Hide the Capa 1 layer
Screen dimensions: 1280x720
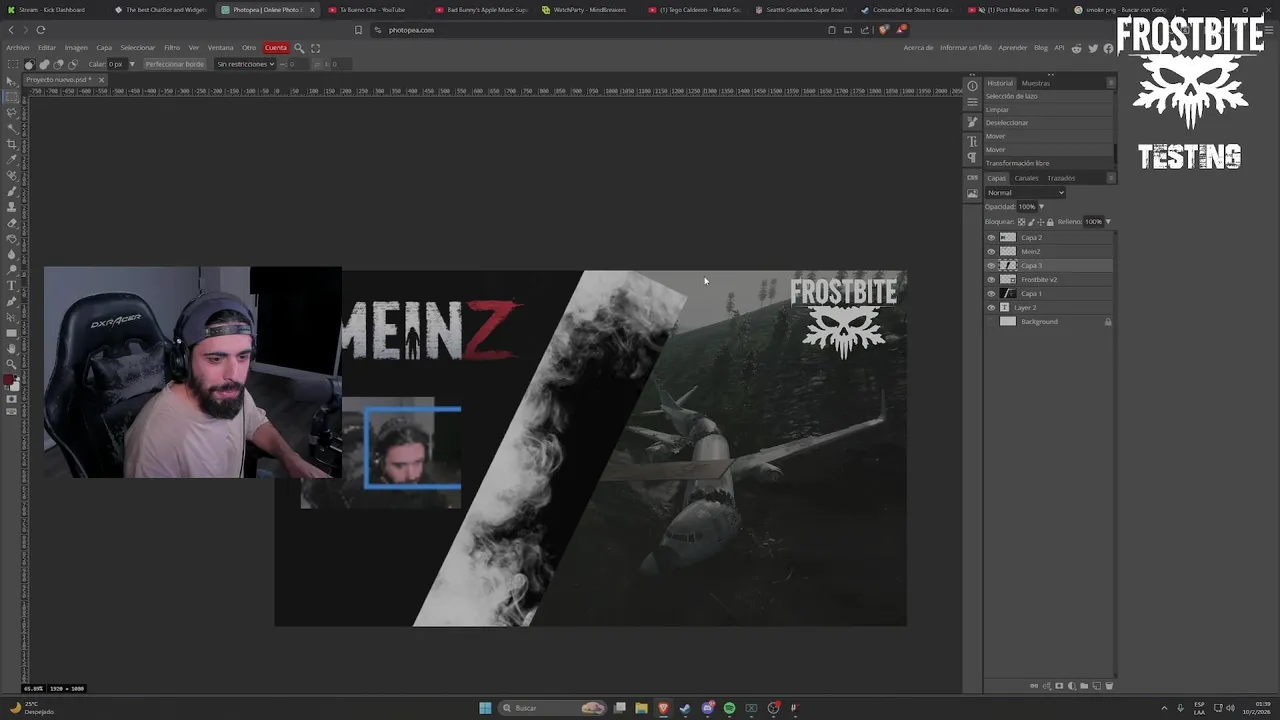[x=991, y=293]
